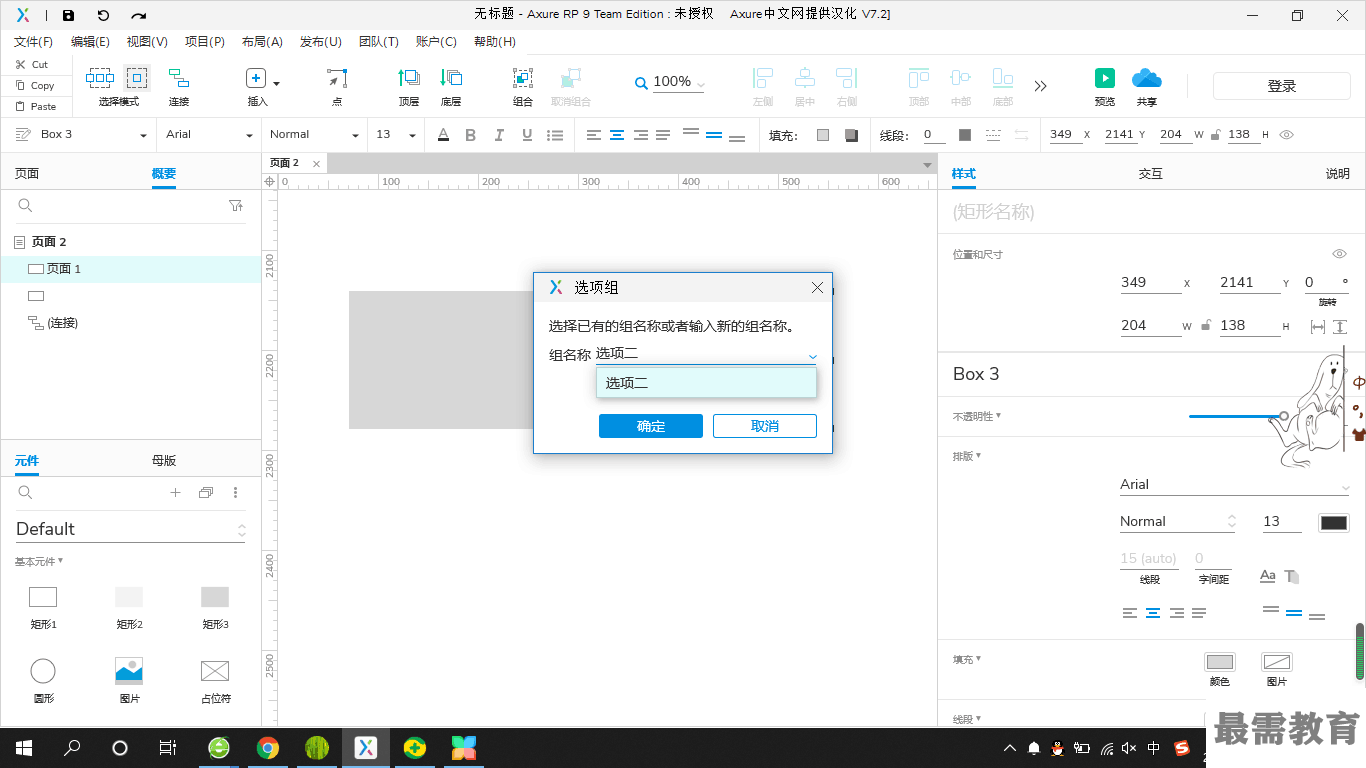
Task: Close the 选项组 dialog
Action: tap(817, 287)
